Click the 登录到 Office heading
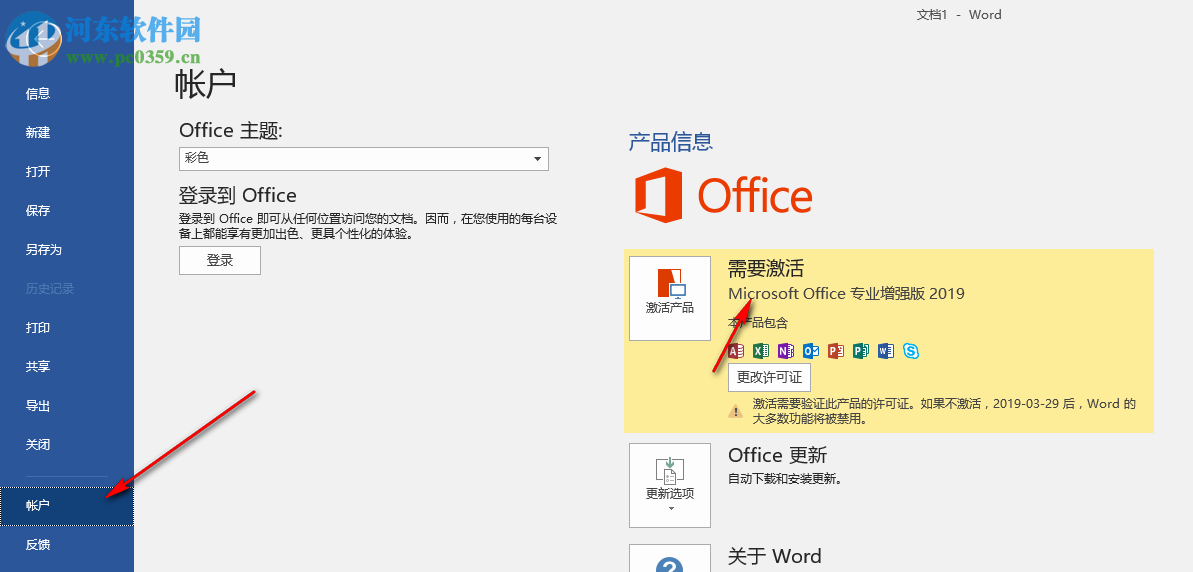The image size is (1193, 572). coord(237,195)
